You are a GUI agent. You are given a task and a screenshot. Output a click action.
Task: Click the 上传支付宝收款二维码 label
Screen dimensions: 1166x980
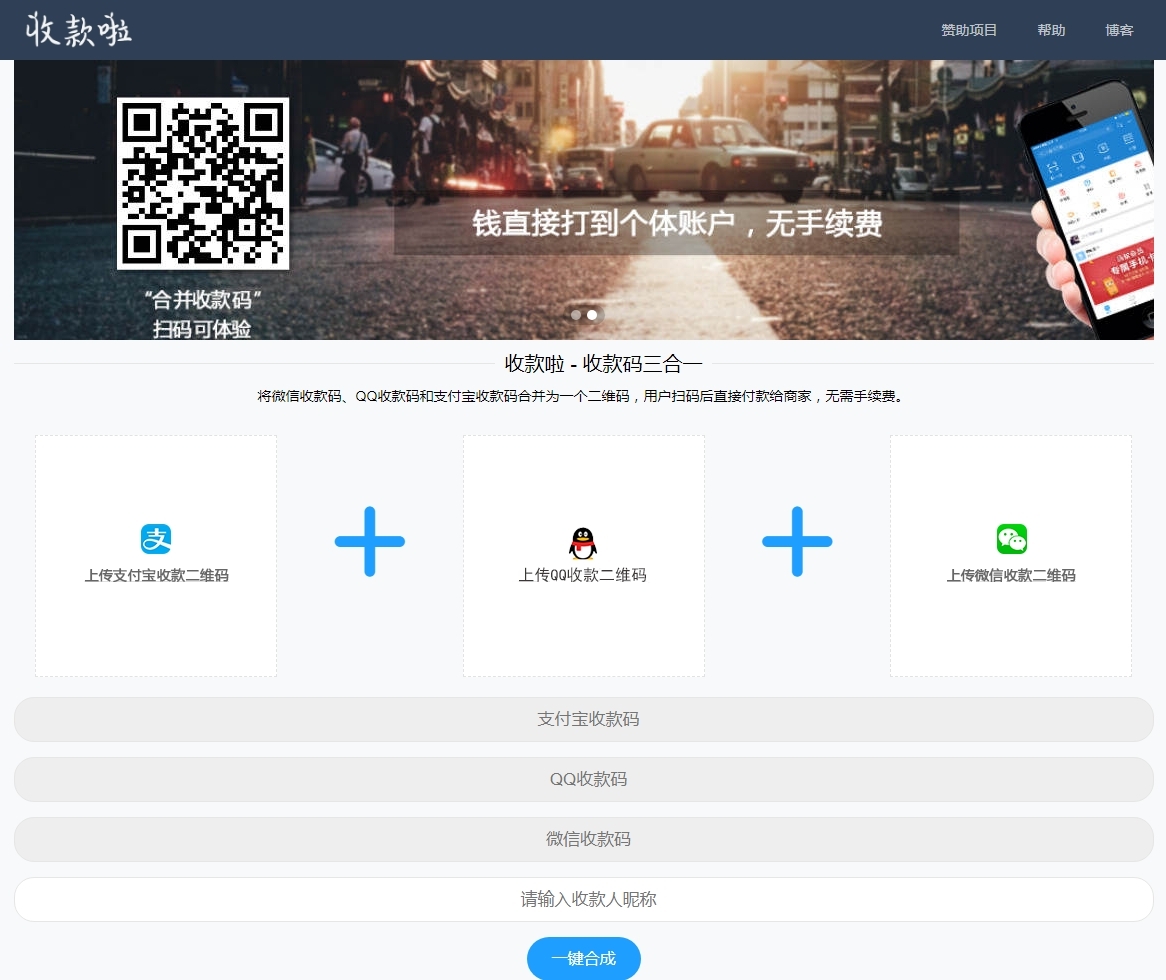tap(156, 576)
